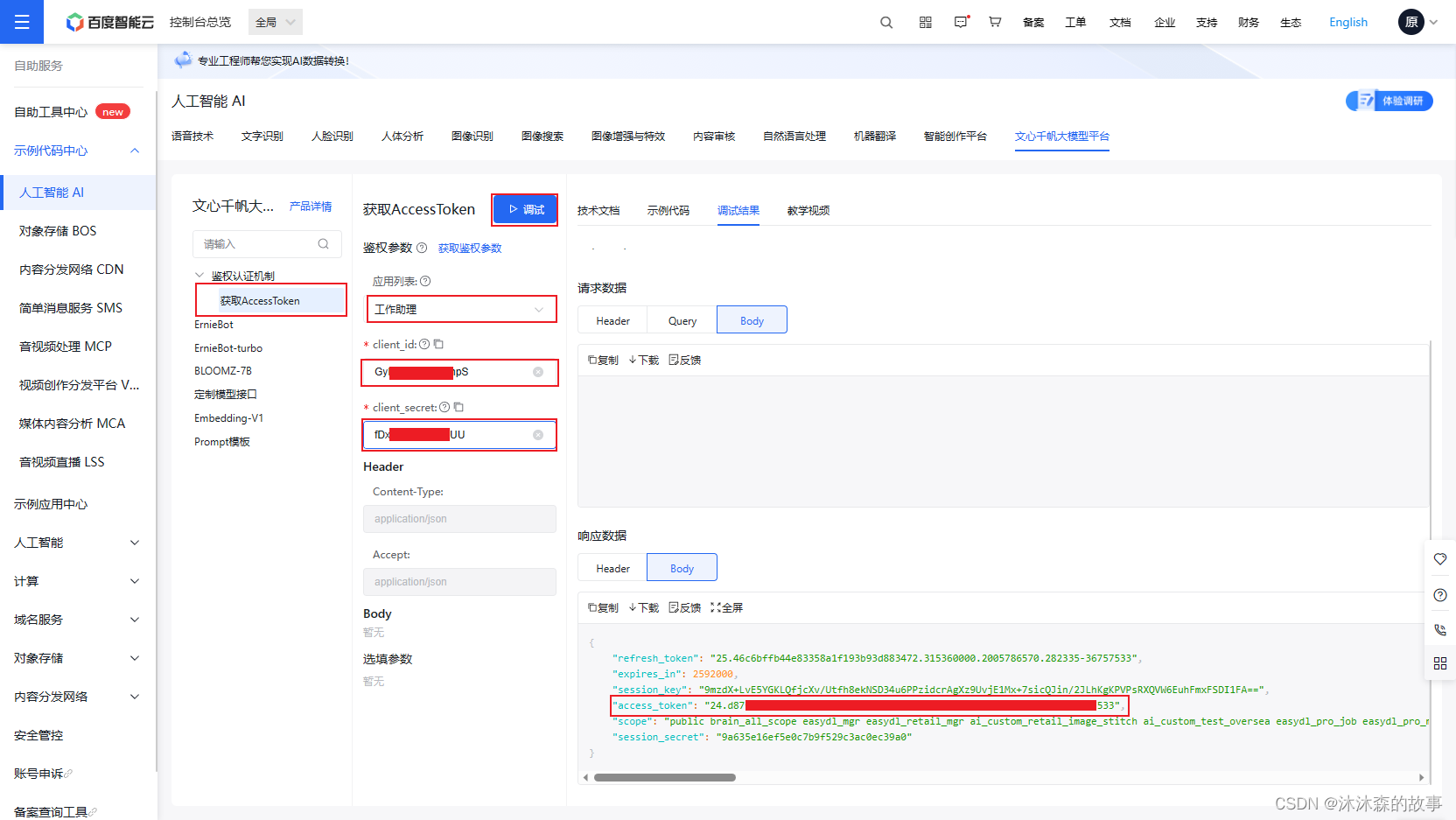
Task: Open the 文字识别 category tab
Action: 262,136
